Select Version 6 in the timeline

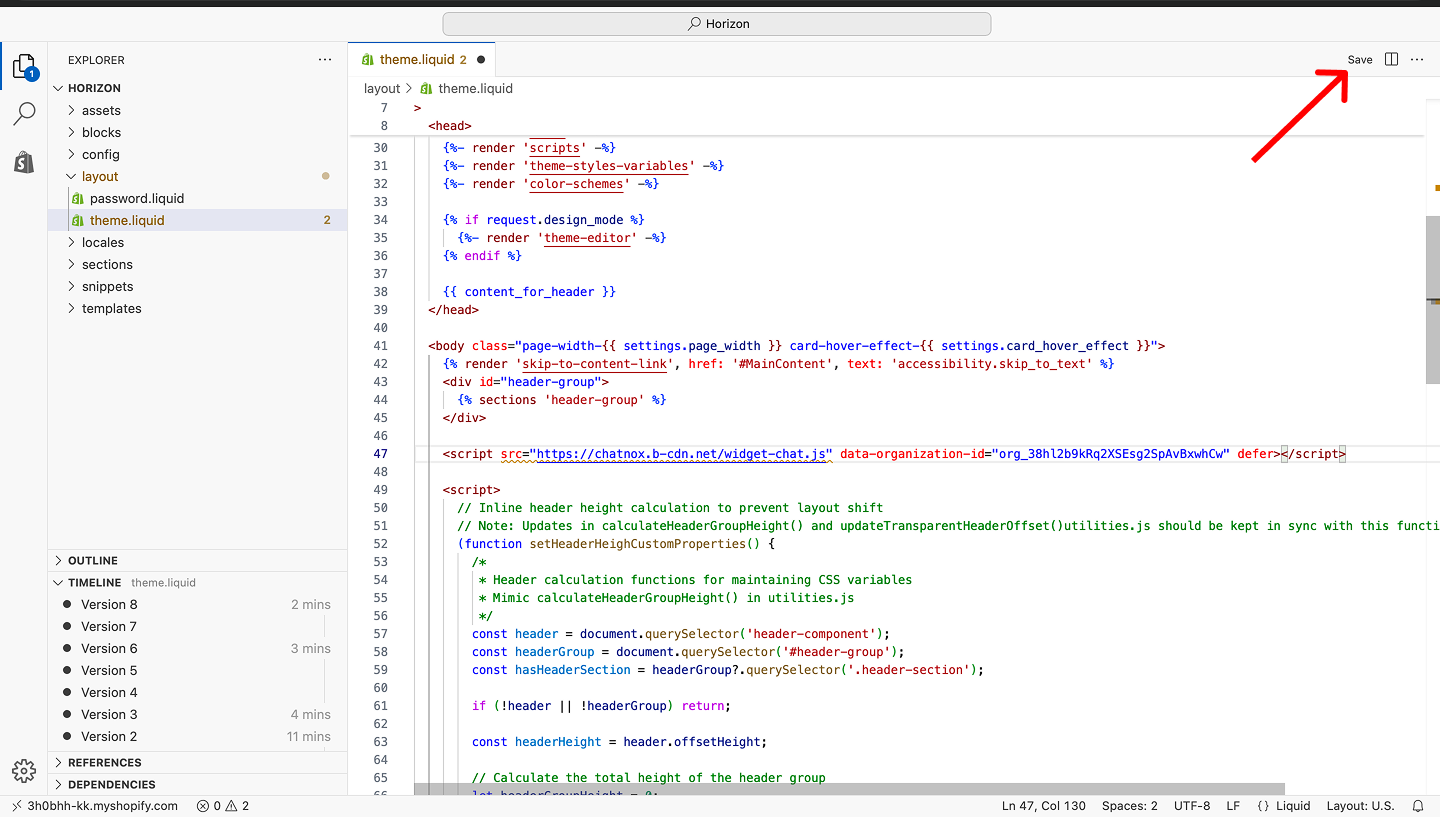pyautogui.click(x=198, y=649)
